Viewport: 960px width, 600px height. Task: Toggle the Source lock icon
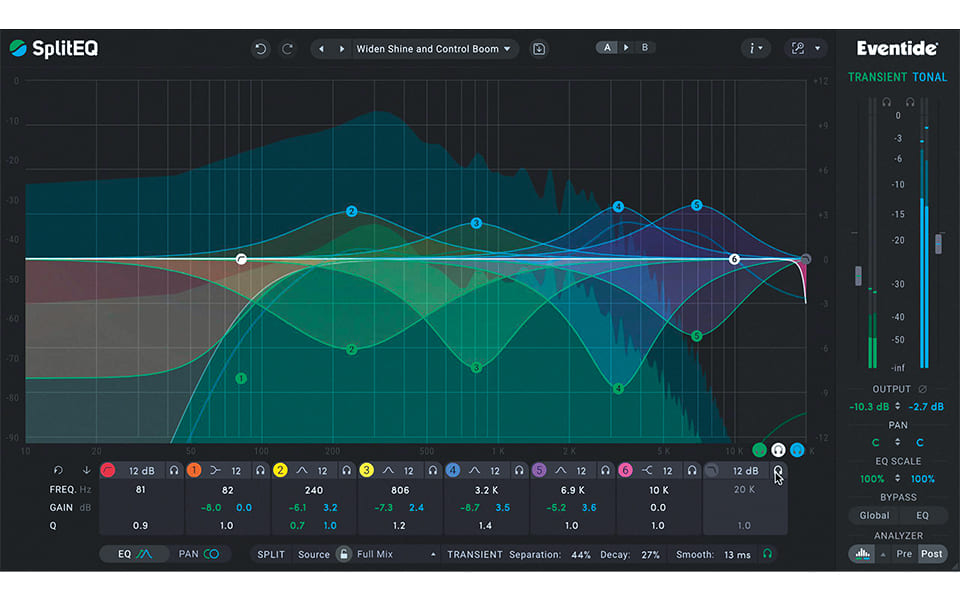point(343,554)
